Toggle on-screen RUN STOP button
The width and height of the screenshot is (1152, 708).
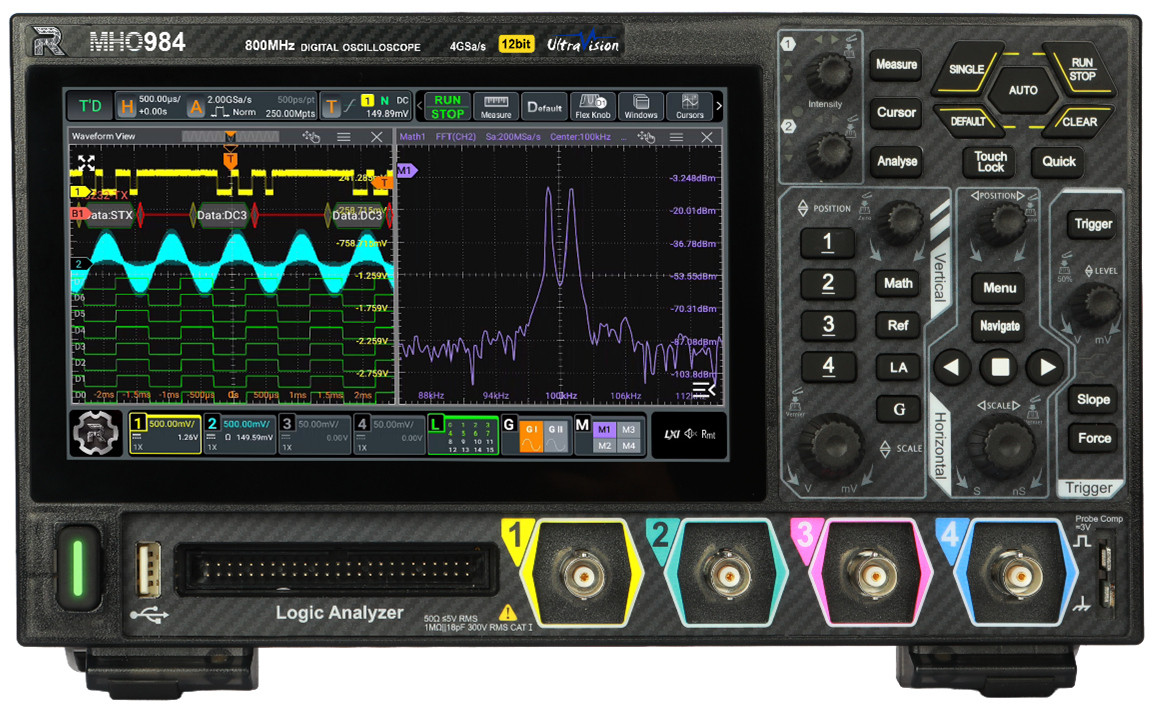(447, 106)
